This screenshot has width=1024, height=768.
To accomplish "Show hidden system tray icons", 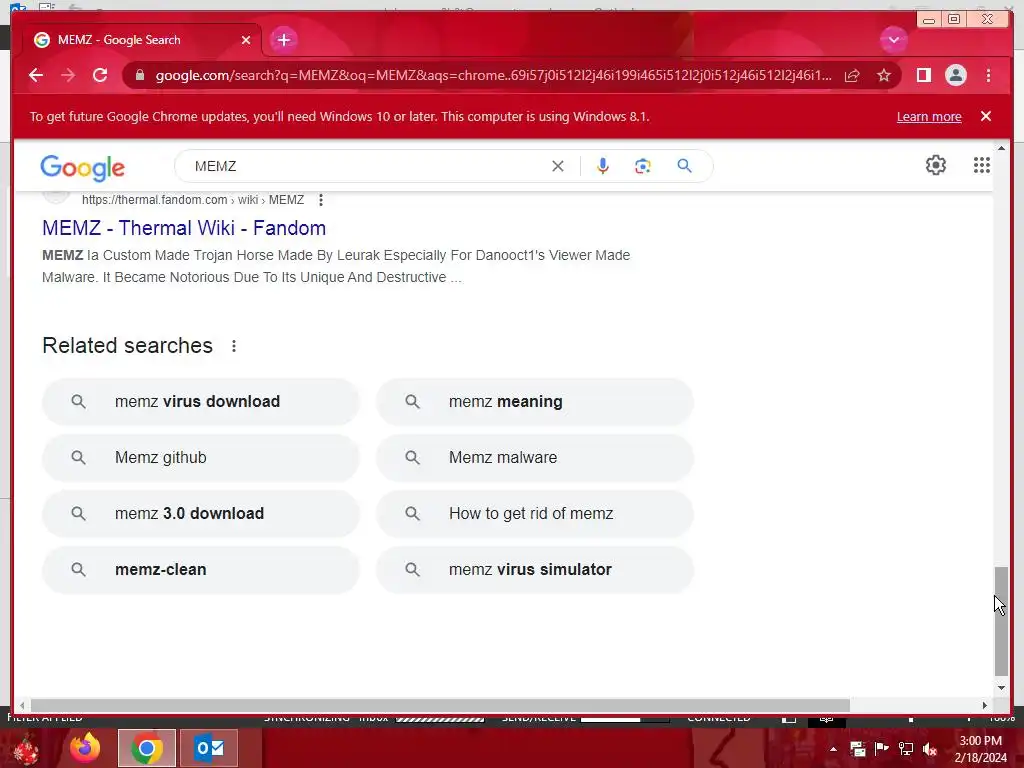I will pos(833,749).
